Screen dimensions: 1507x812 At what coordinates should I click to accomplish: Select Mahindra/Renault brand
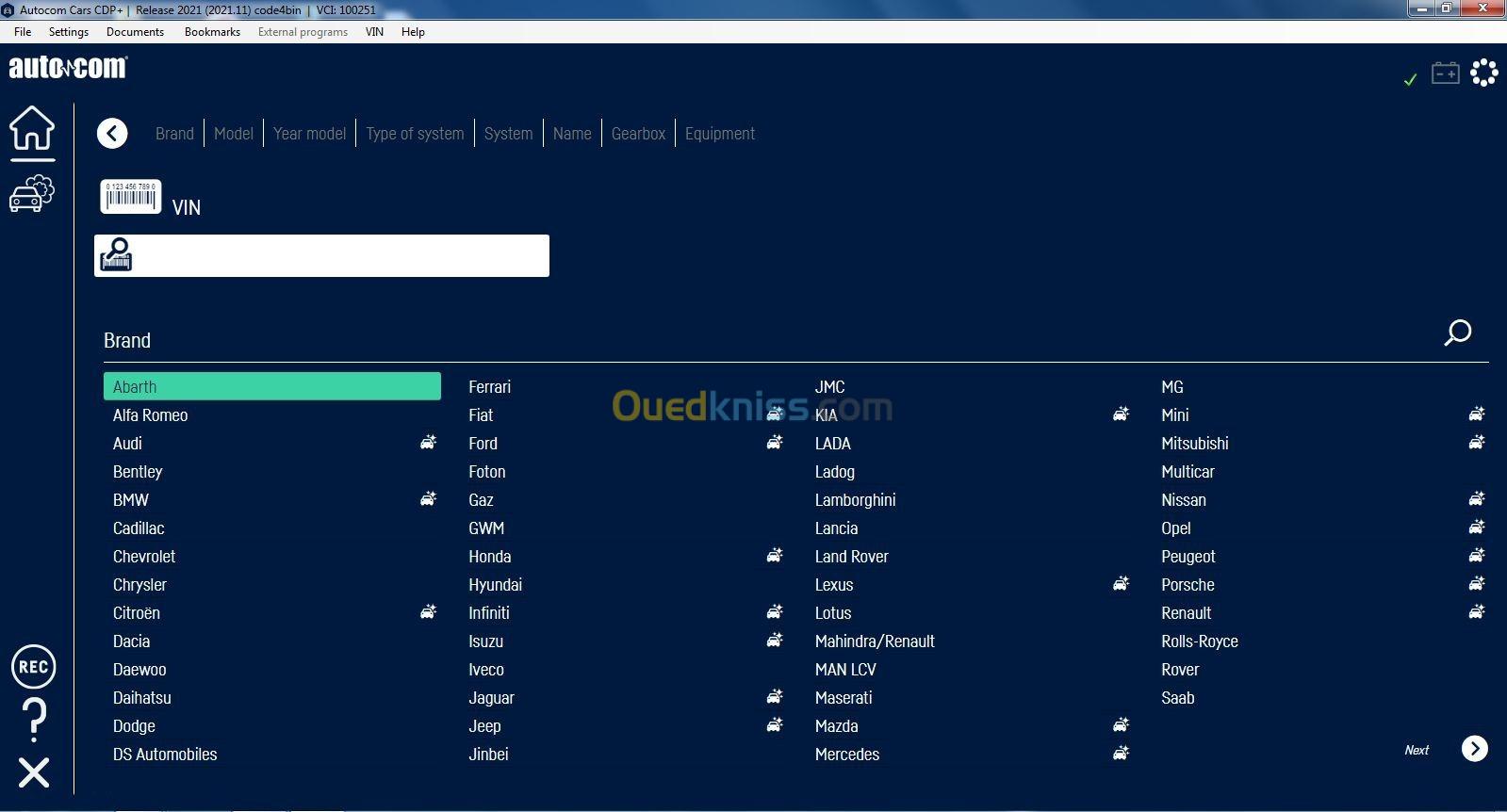click(x=875, y=641)
